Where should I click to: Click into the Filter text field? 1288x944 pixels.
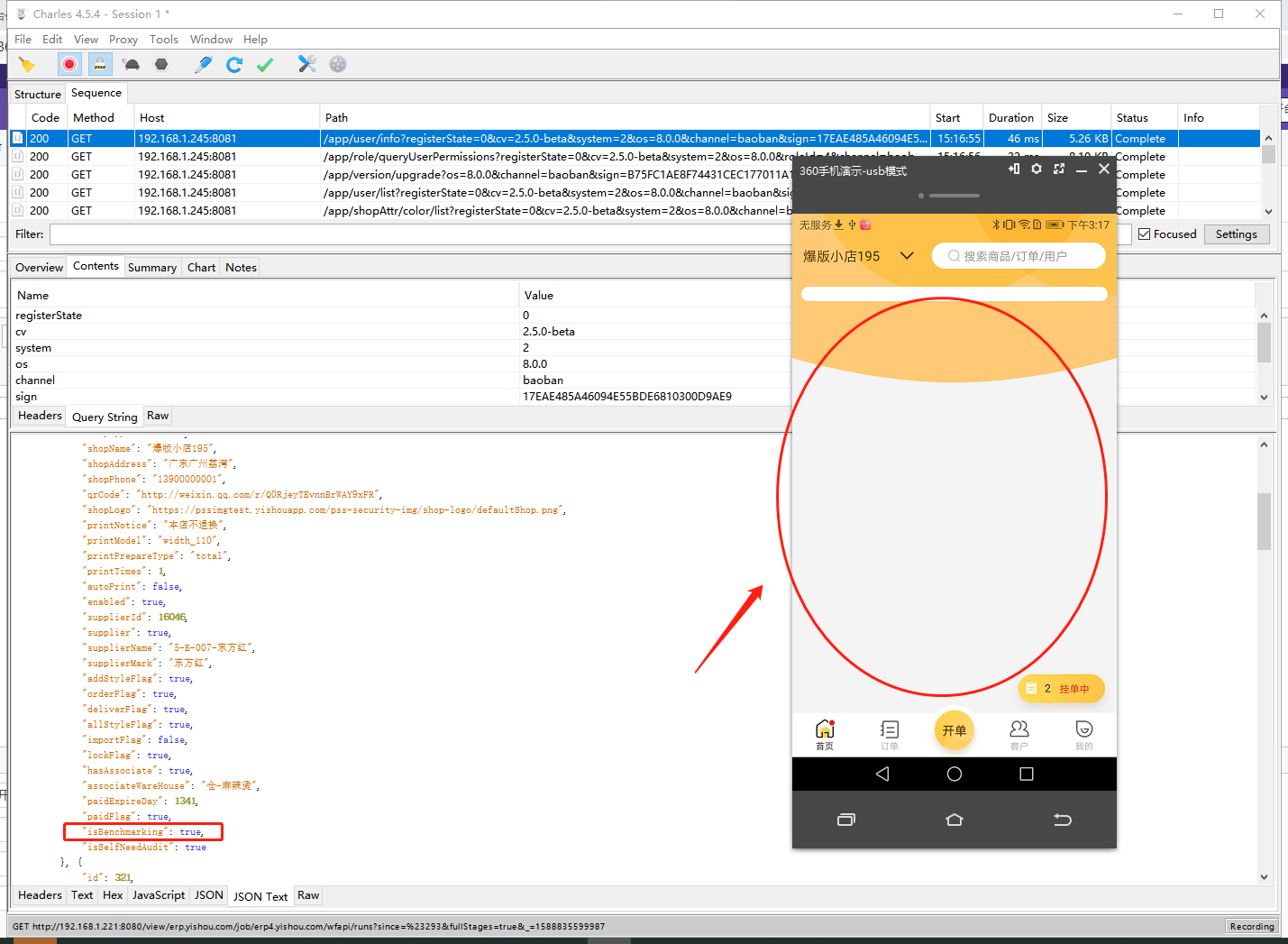[x=420, y=234]
